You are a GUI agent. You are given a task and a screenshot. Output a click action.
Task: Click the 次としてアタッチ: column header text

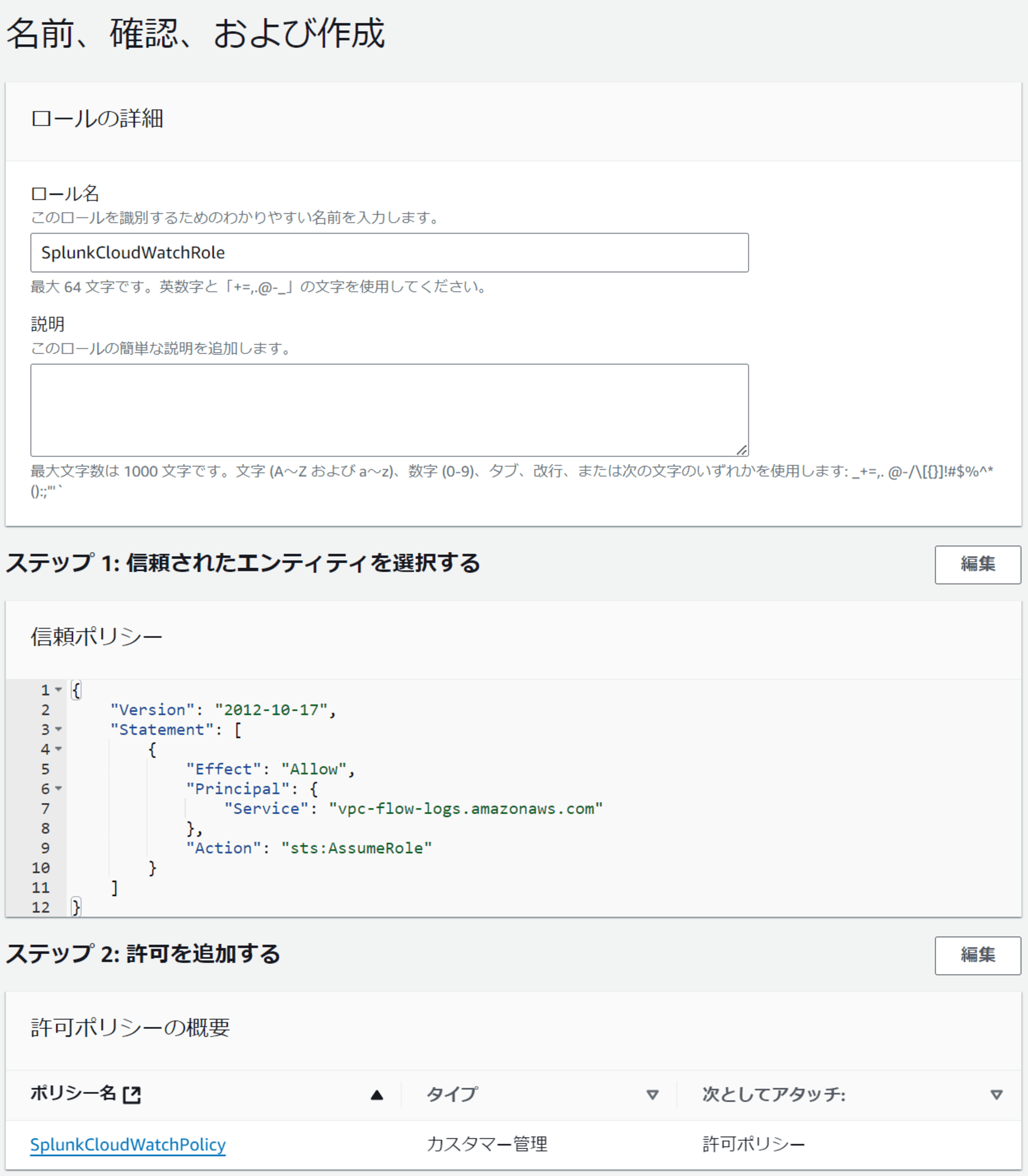(773, 1094)
